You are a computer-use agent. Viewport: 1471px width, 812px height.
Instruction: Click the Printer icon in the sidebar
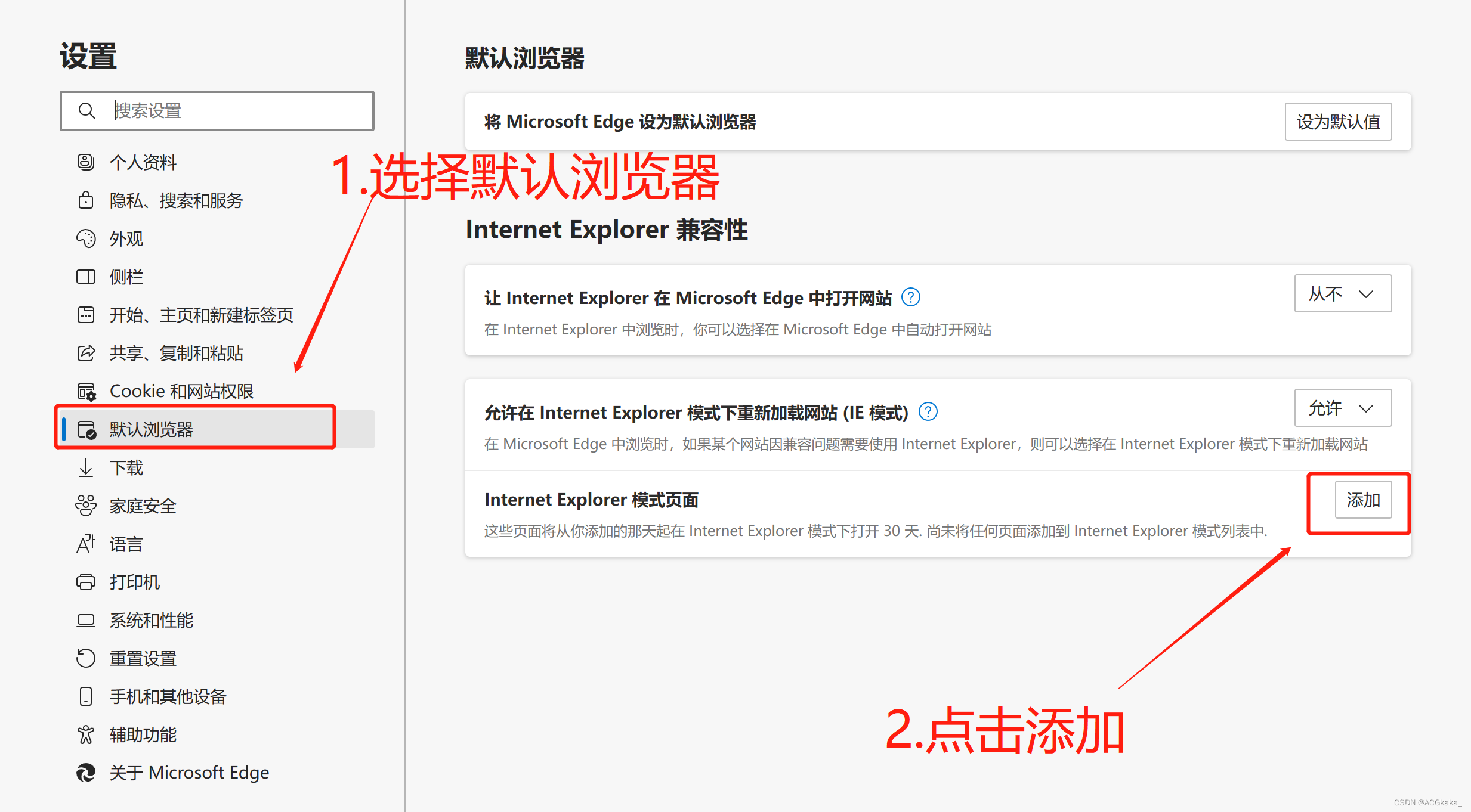point(86,582)
